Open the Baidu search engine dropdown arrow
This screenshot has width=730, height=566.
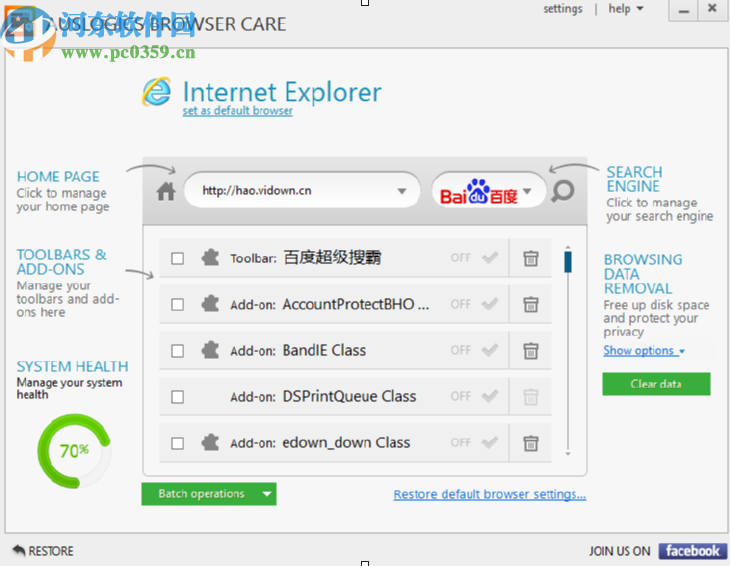pyautogui.click(x=527, y=191)
